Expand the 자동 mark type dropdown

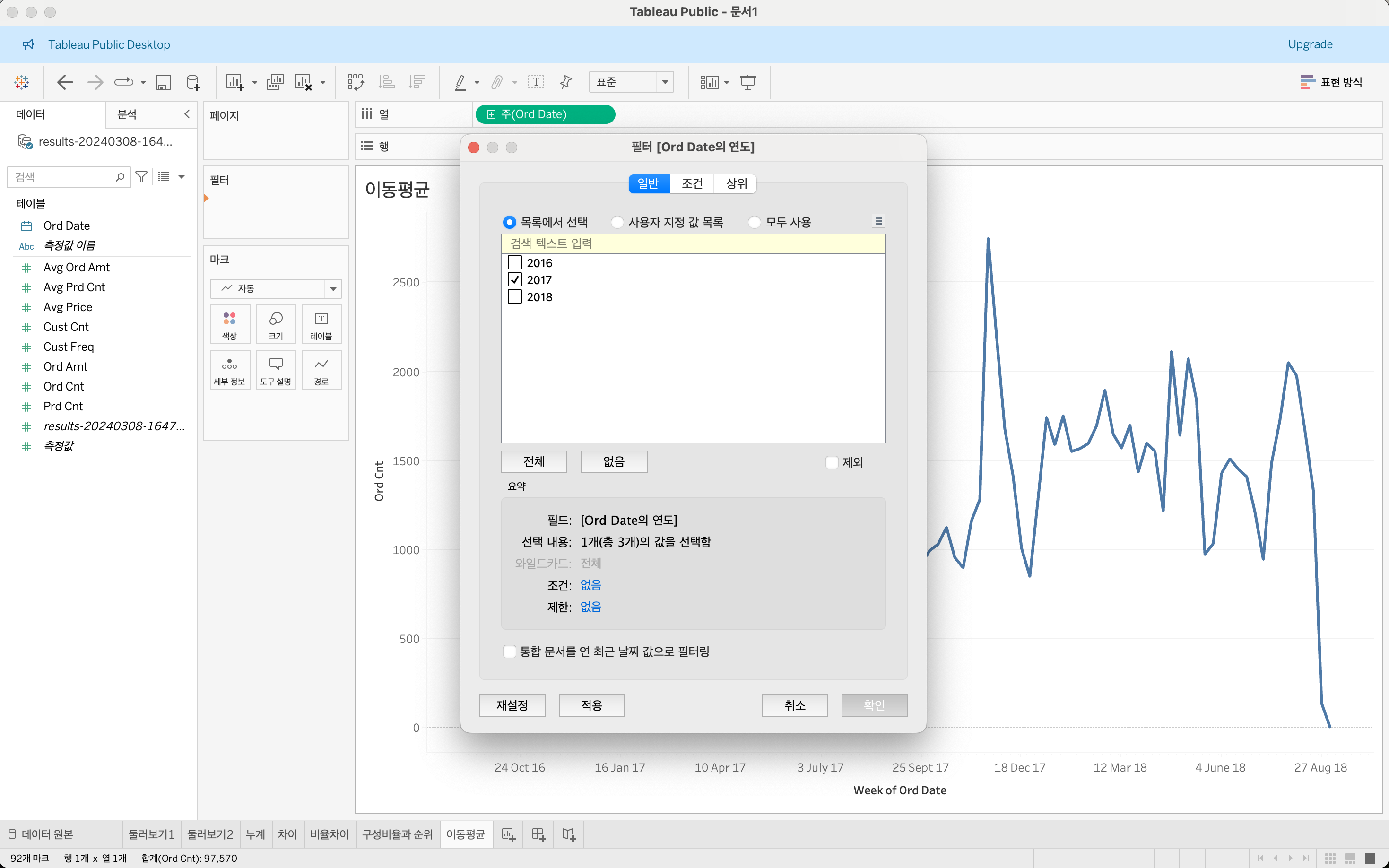[x=333, y=289]
